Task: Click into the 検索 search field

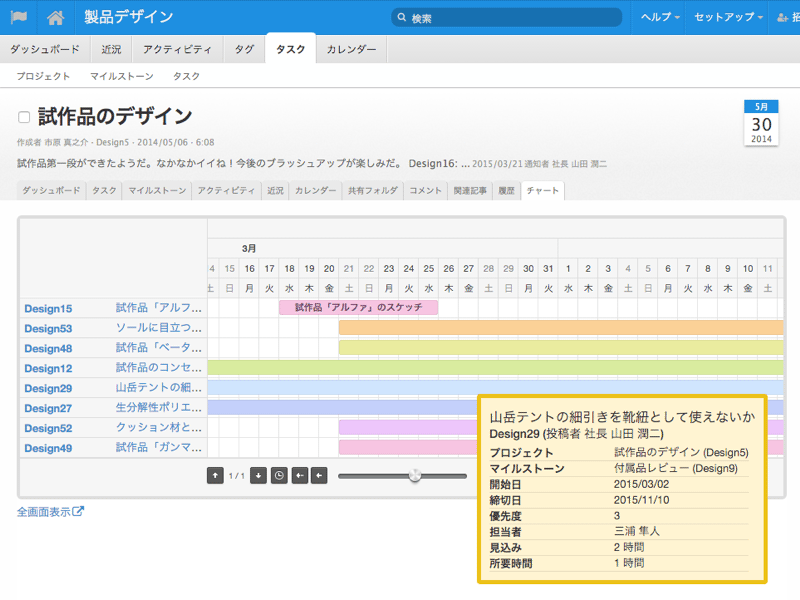Action: [510, 18]
